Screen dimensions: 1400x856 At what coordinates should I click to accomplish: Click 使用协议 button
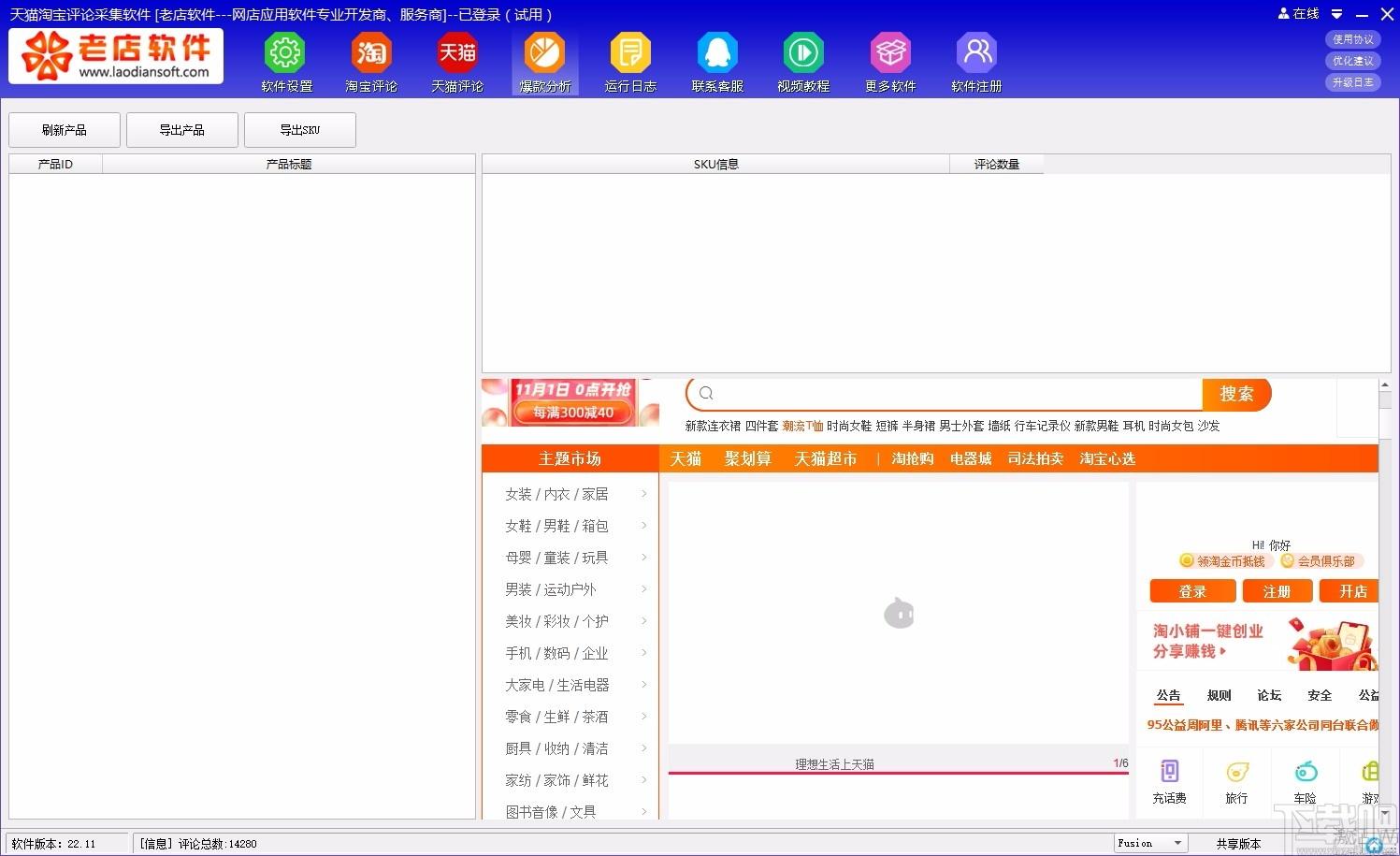[x=1352, y=39]
